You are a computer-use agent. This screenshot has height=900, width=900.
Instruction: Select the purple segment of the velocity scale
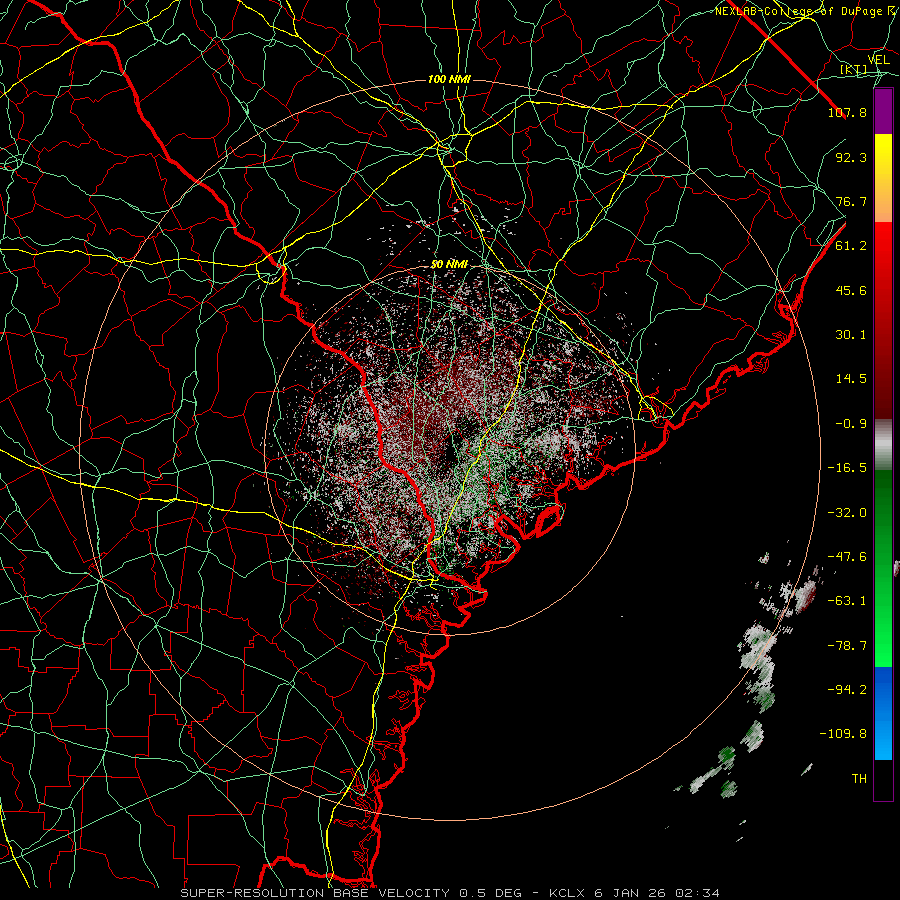point(883,112)
